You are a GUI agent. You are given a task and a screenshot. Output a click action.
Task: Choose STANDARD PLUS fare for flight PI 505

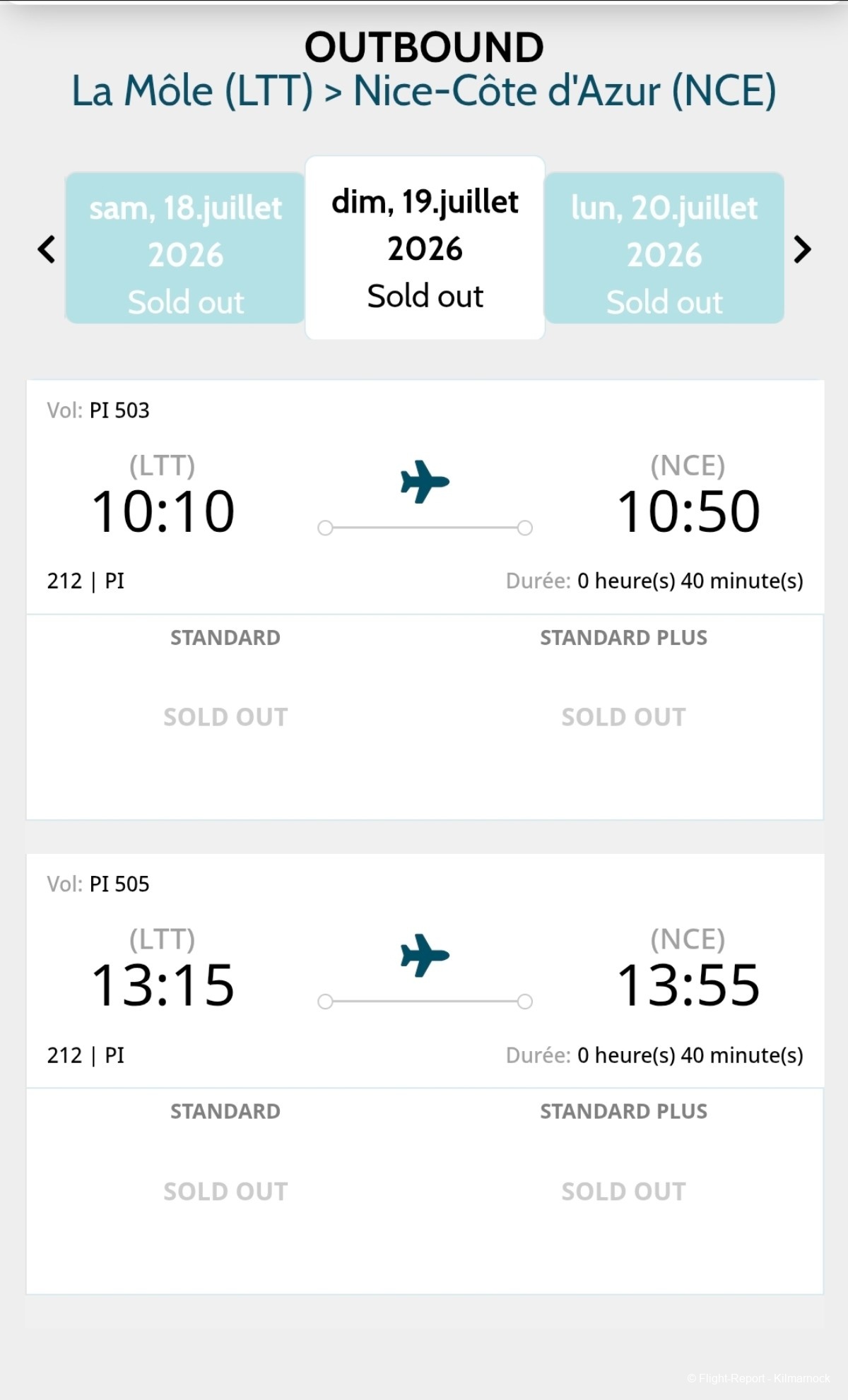[623, 1191]
